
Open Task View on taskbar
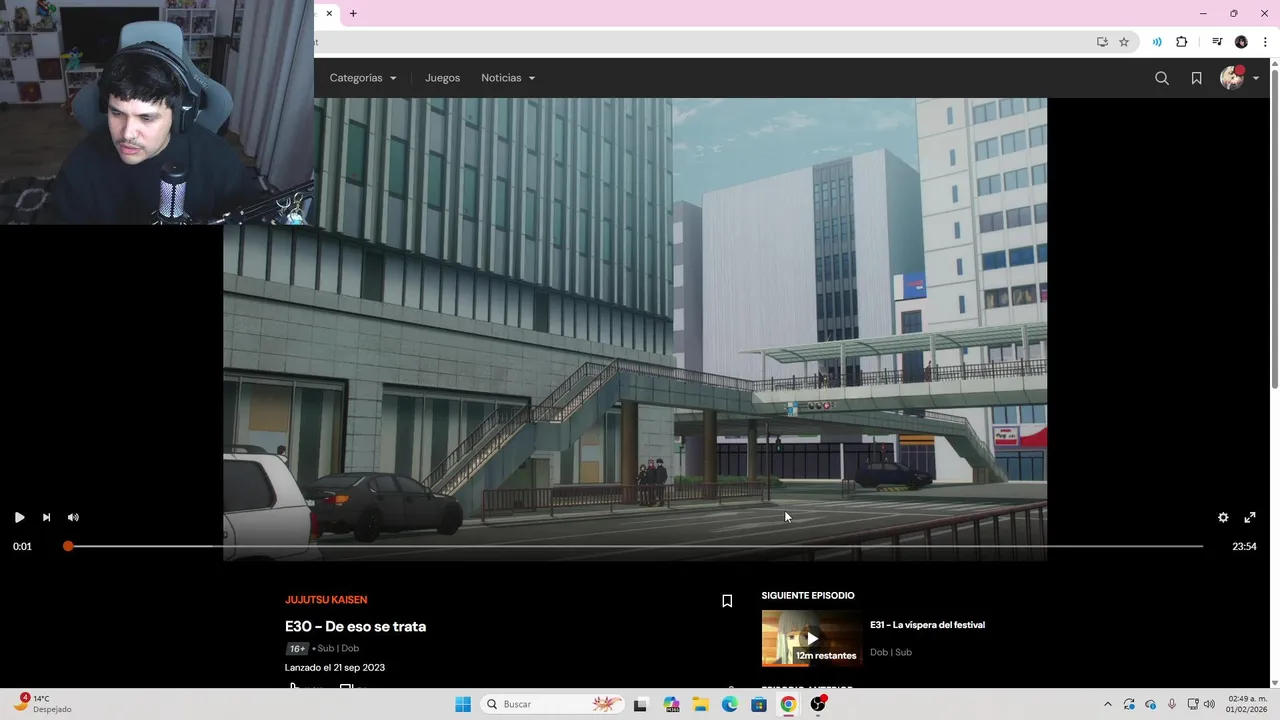click(641, 704)
